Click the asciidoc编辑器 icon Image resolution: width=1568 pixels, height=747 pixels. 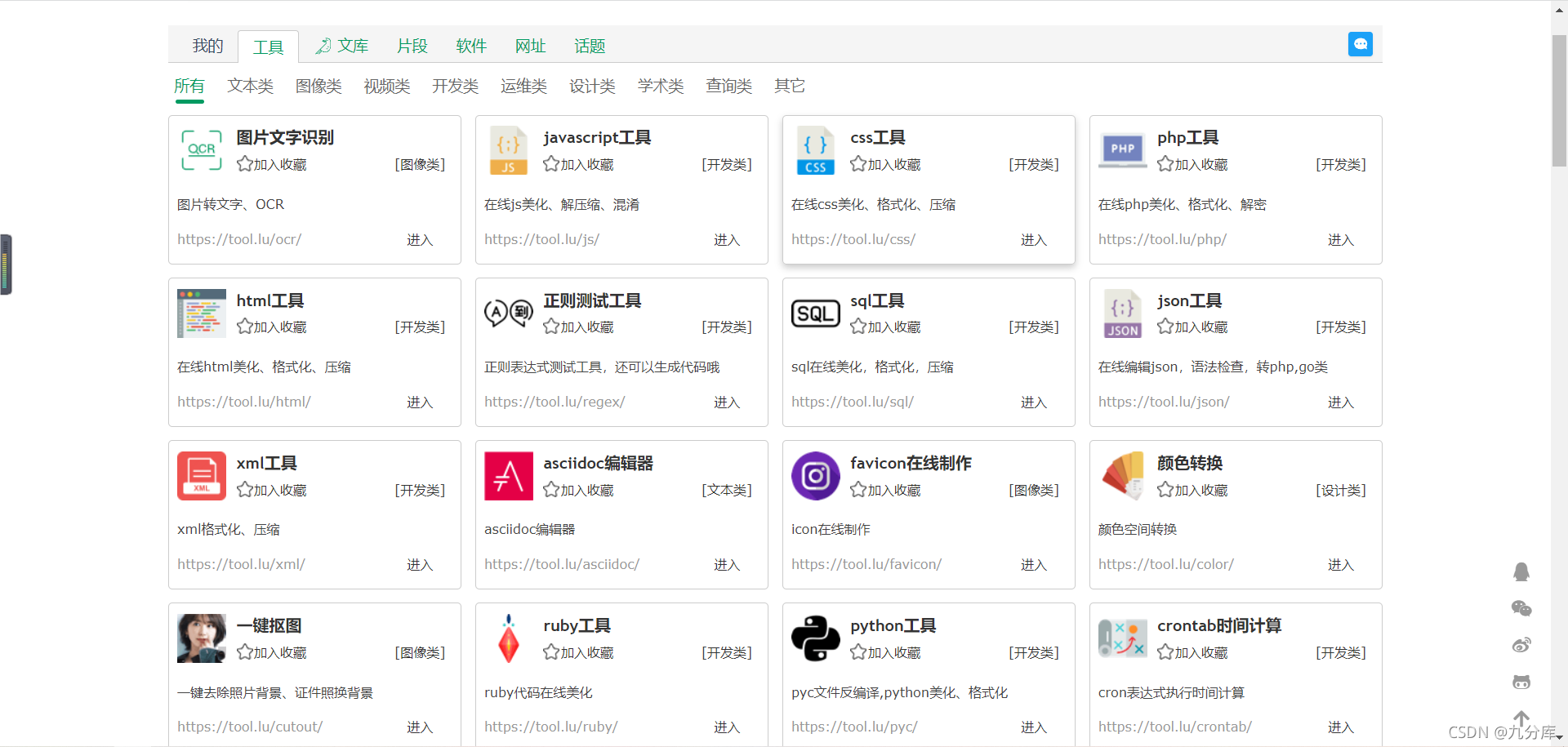click(508, 475)
